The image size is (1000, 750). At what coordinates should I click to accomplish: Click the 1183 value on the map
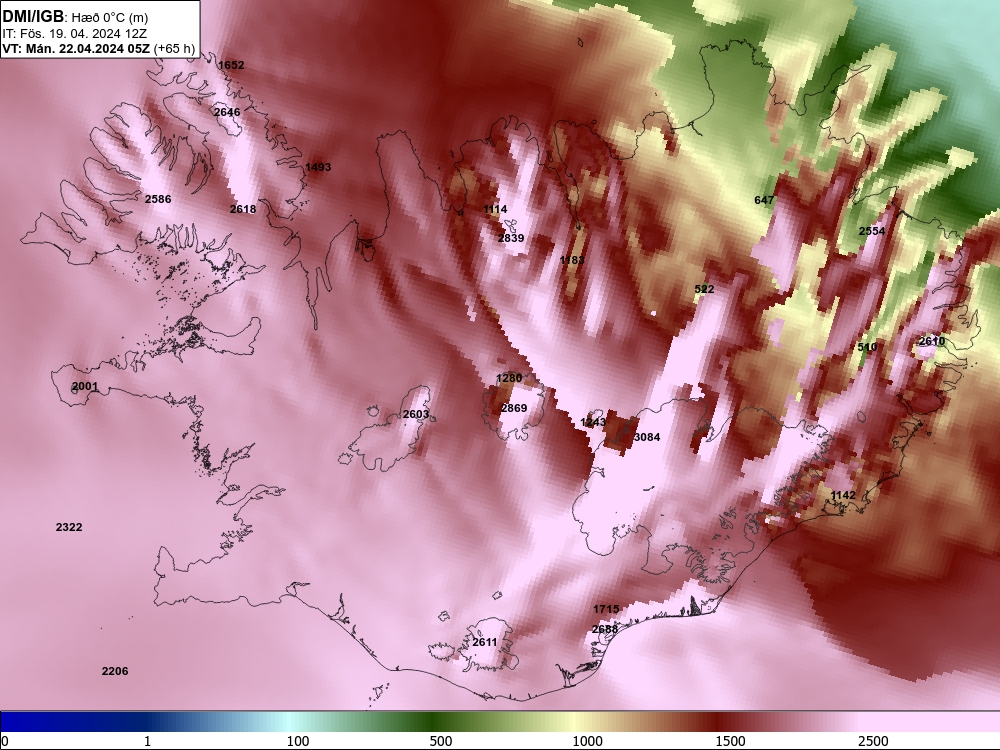click(572, 260)
